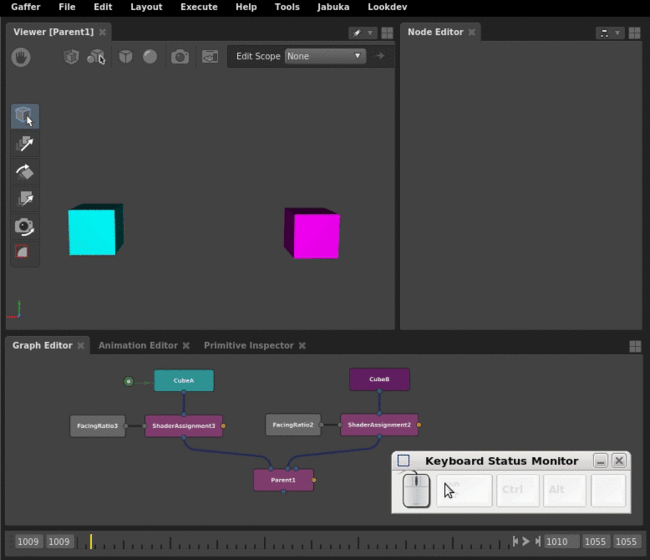650x560 pixels.
Task: Select the Graph Editor tab
Action: [x=42, y=345]
